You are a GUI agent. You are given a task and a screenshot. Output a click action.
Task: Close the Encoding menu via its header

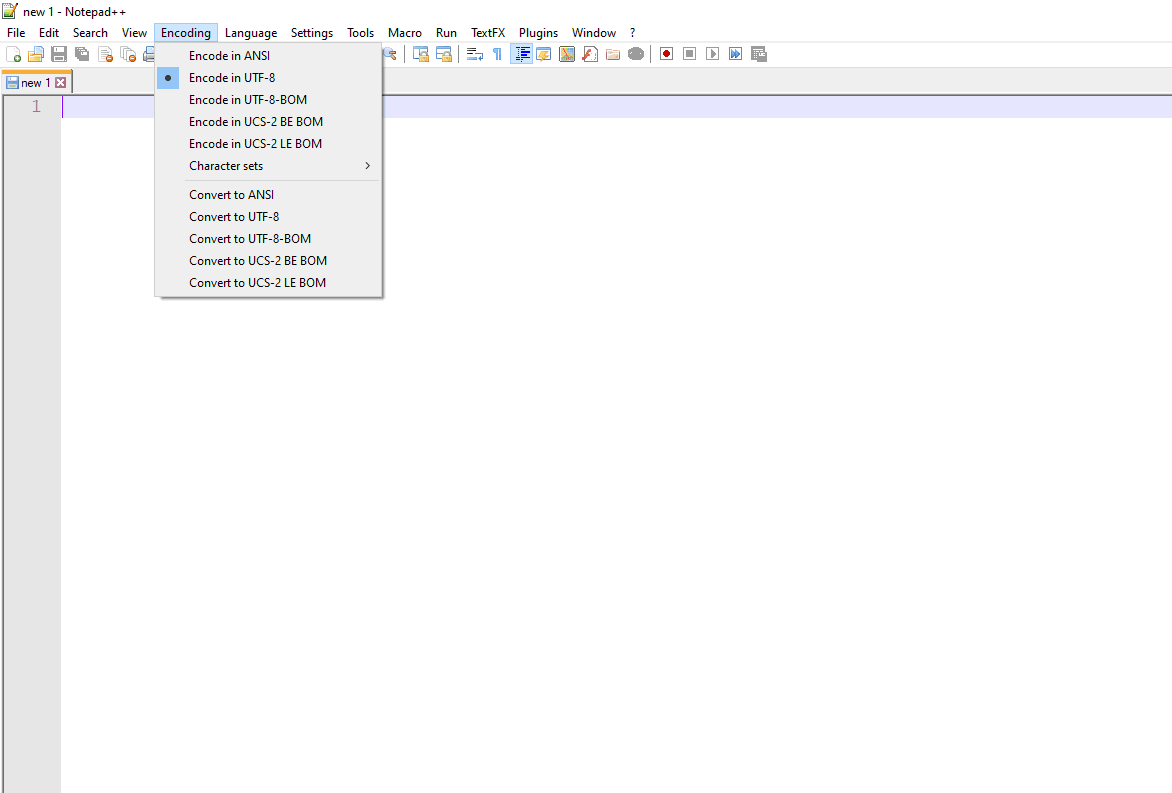pos(186,33)
